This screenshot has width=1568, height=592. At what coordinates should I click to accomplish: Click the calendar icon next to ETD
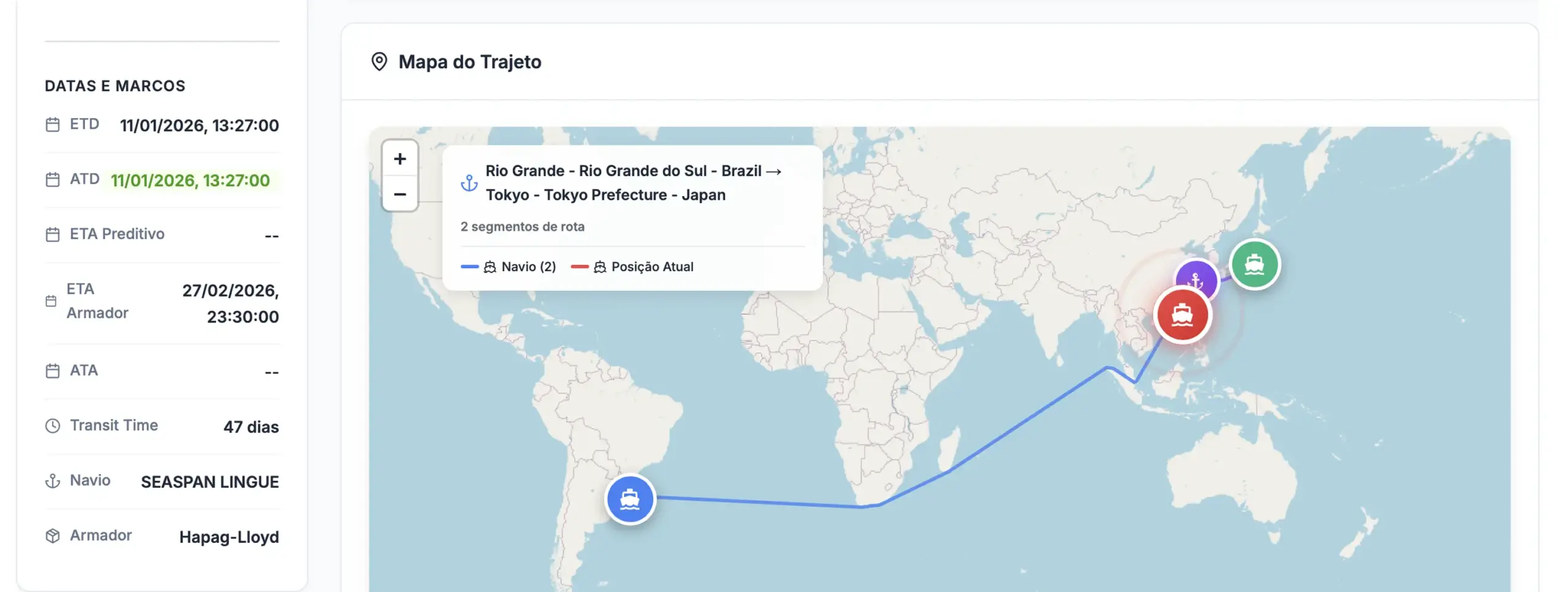(53, 125)
